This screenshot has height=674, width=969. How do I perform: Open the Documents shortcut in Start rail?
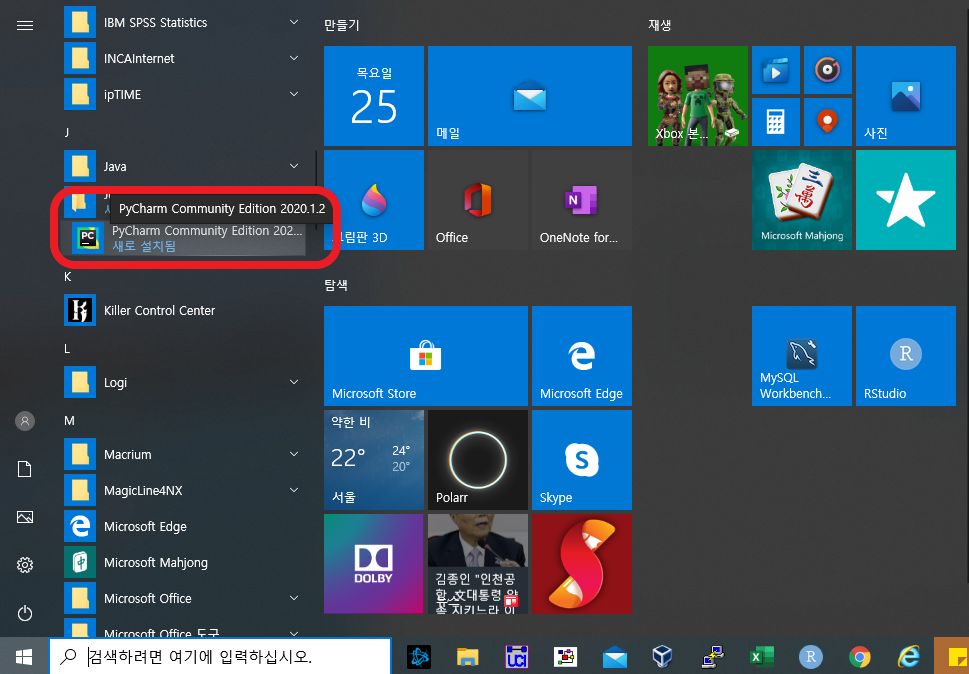tap(25, 470)
